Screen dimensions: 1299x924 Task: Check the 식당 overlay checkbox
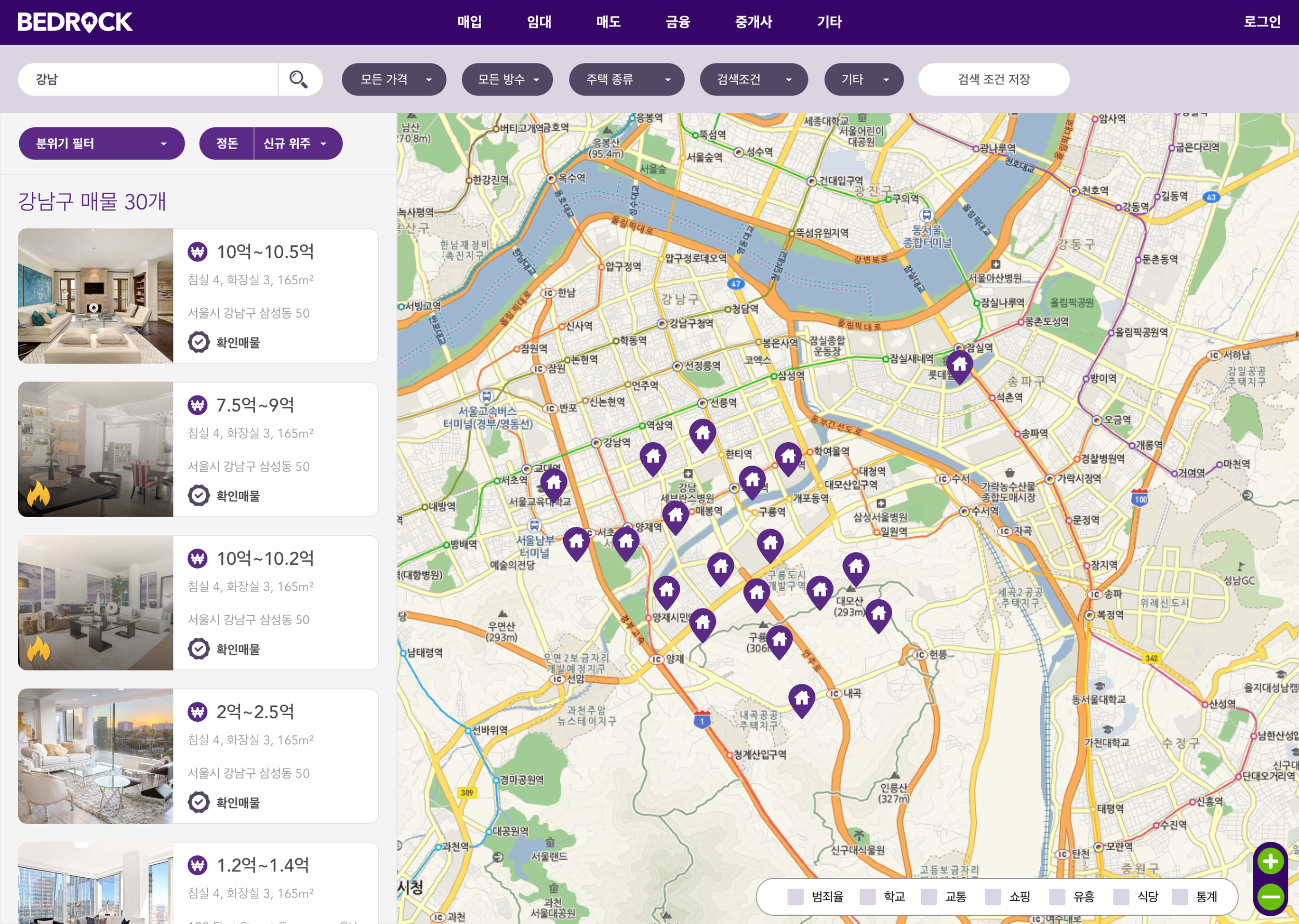click(x=1121, y=896)
